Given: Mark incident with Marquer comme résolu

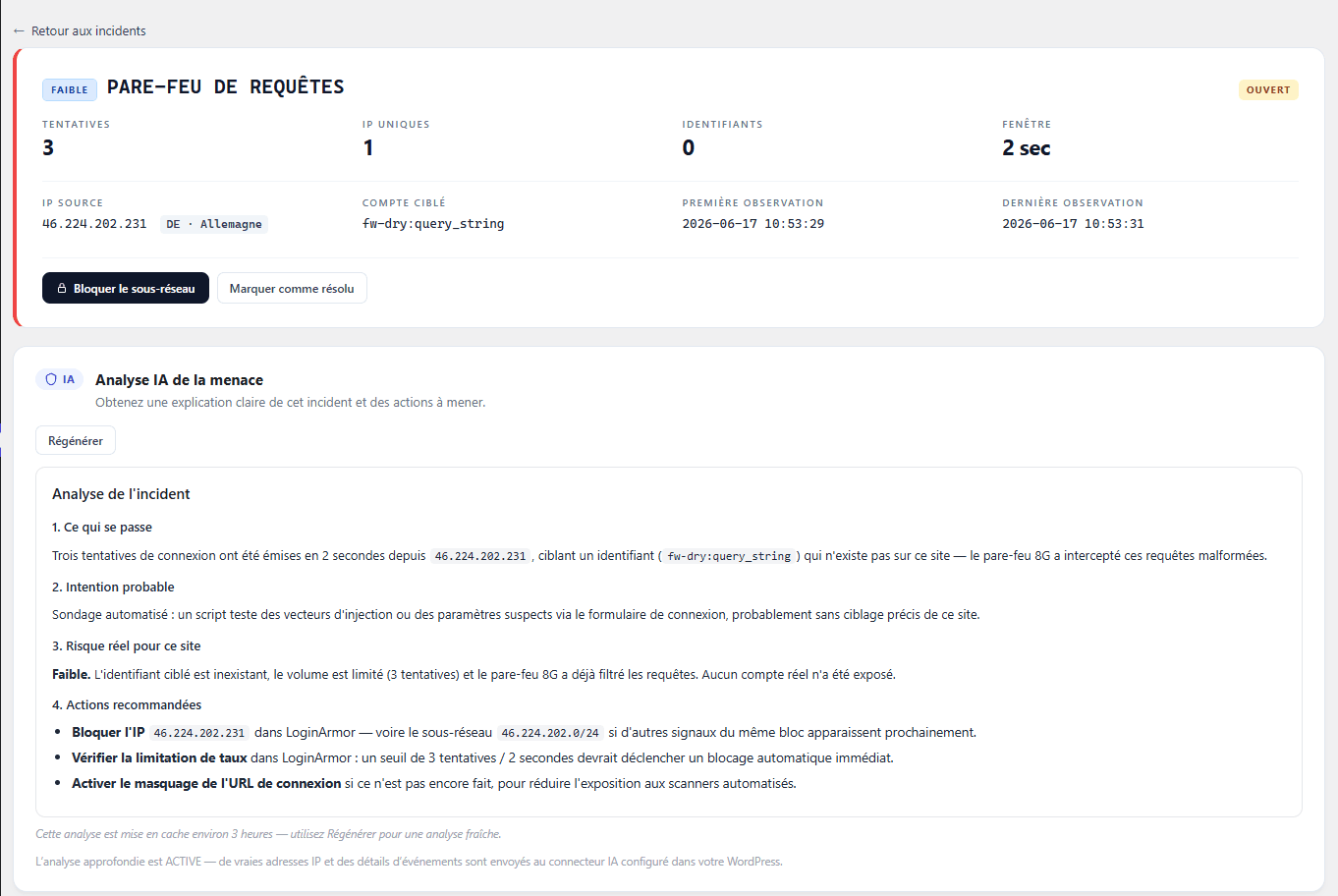Looking at the screenshot, I should 292,288.
